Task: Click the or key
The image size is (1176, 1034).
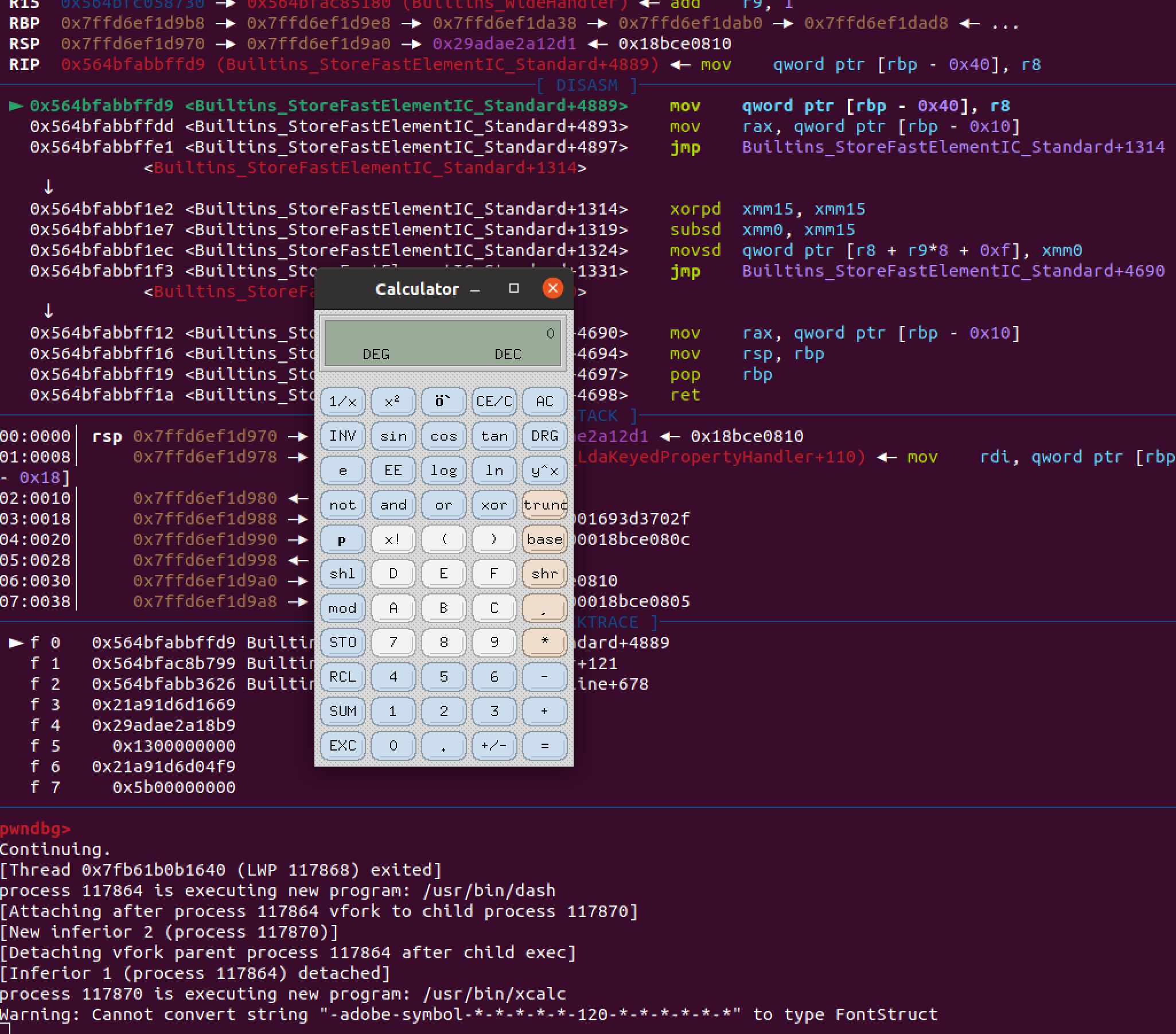Action: 443,504
